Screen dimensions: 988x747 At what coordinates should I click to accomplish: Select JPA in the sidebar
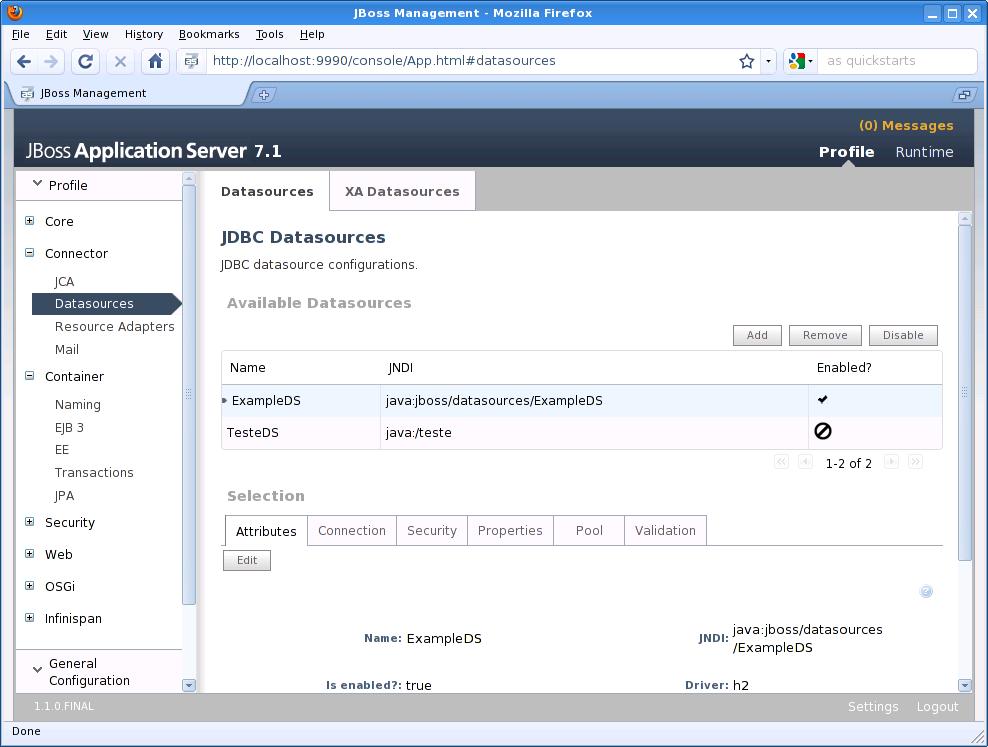[64, 496]
